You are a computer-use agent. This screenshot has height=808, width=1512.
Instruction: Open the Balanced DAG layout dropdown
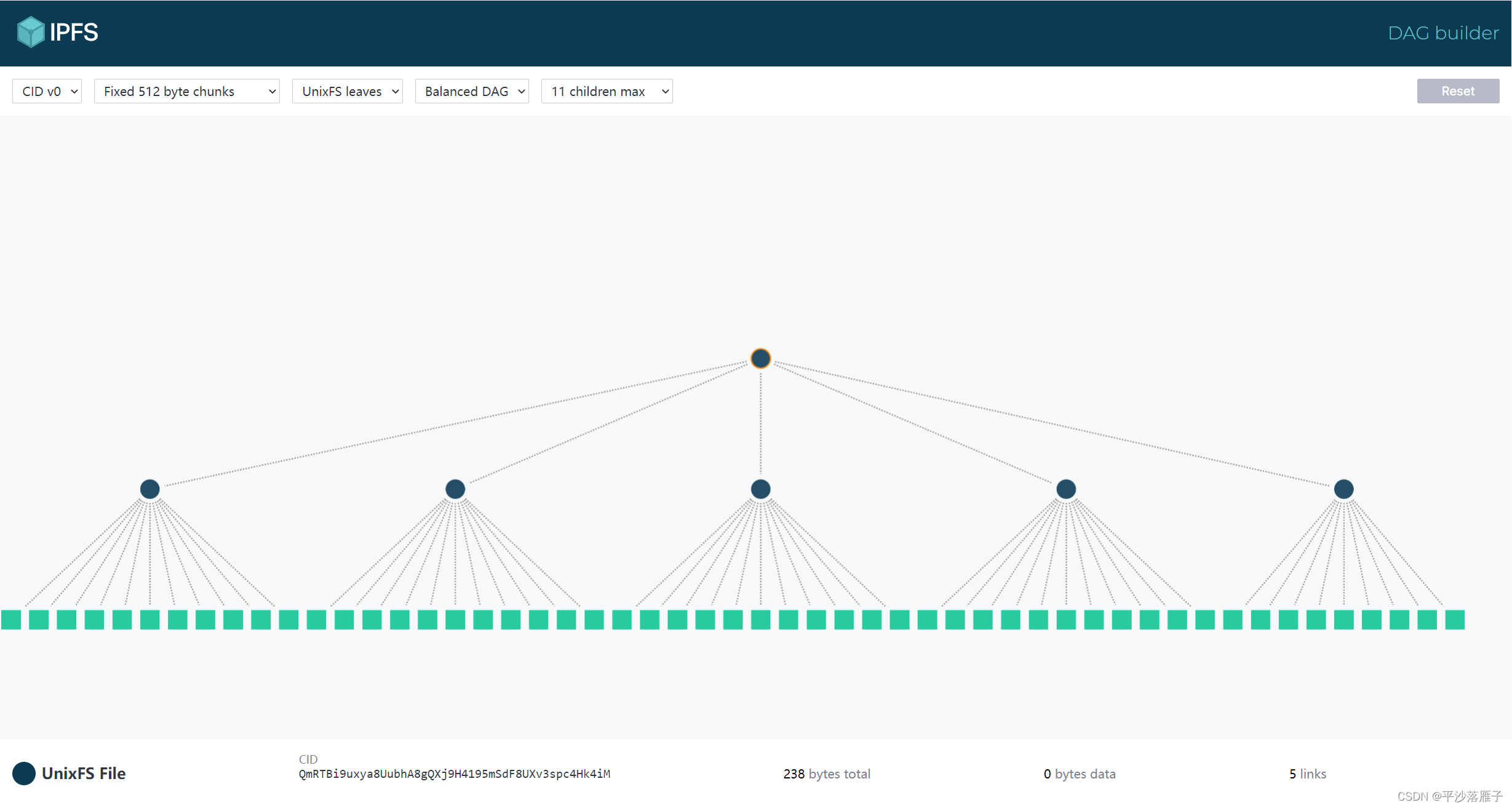click(472, 91)
